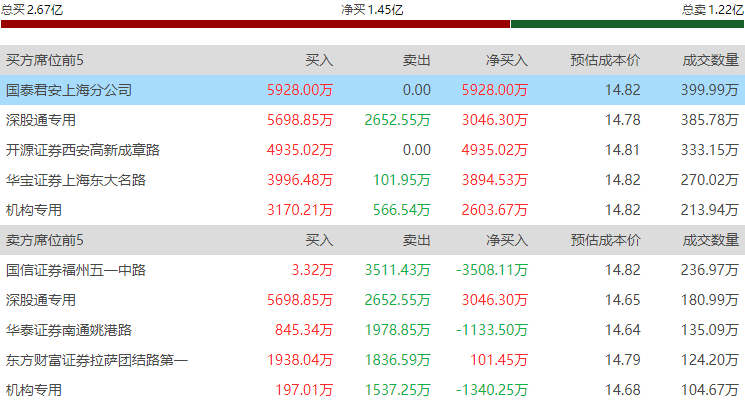Click the 买入 column header in buyer section
The height and width of the screenshot is (403, 745).
[319, 60]
